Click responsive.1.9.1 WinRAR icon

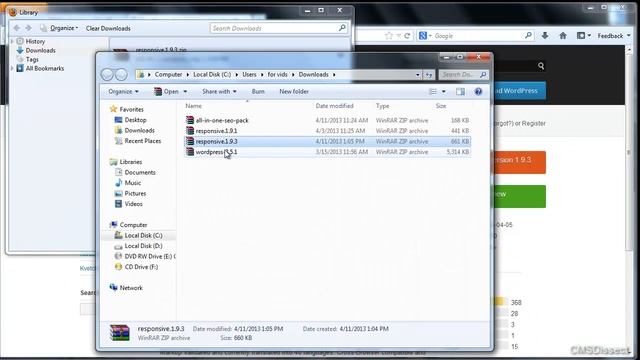click(190, 131)
